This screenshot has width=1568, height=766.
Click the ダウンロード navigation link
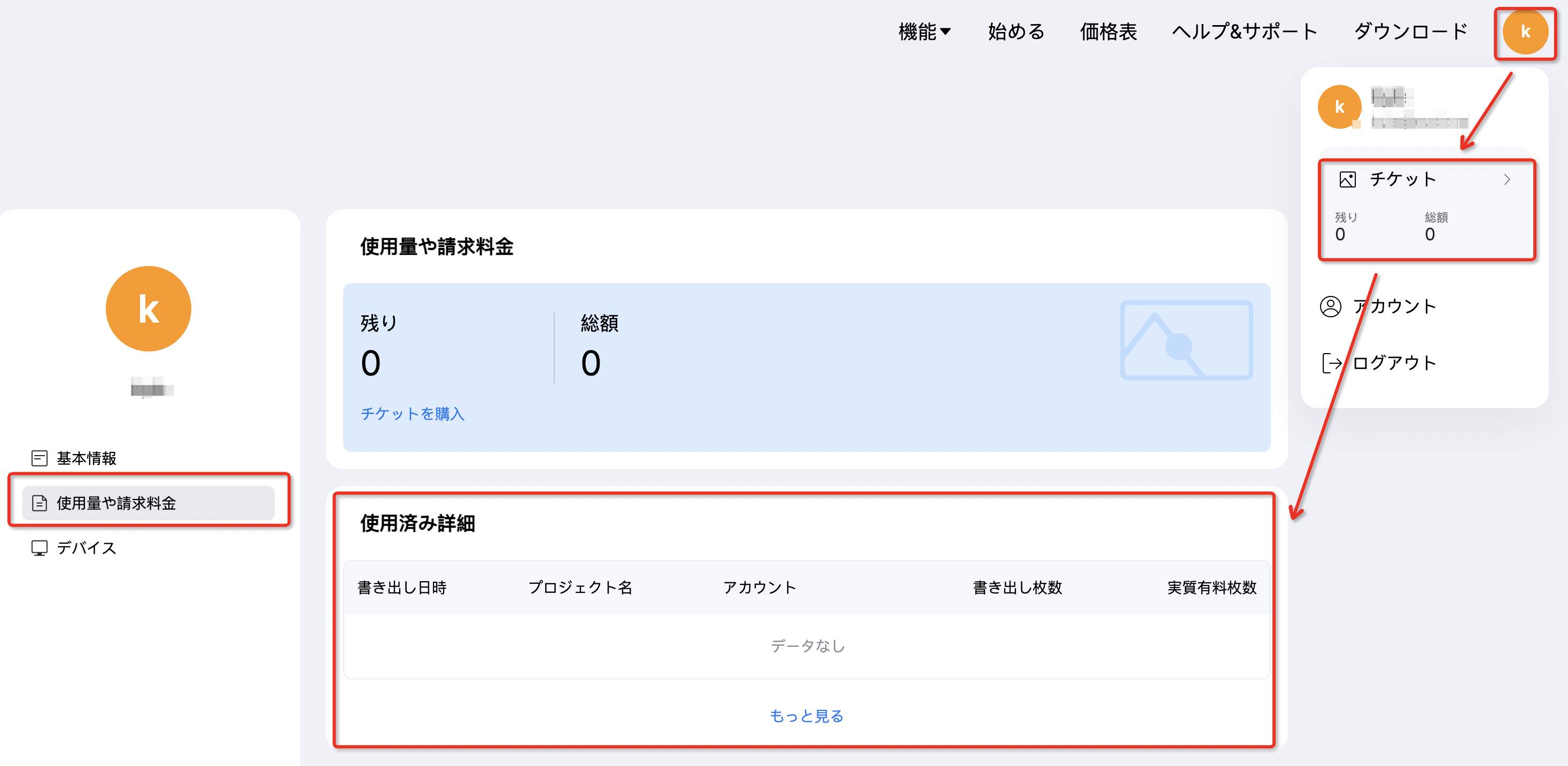click(1410, 32)
